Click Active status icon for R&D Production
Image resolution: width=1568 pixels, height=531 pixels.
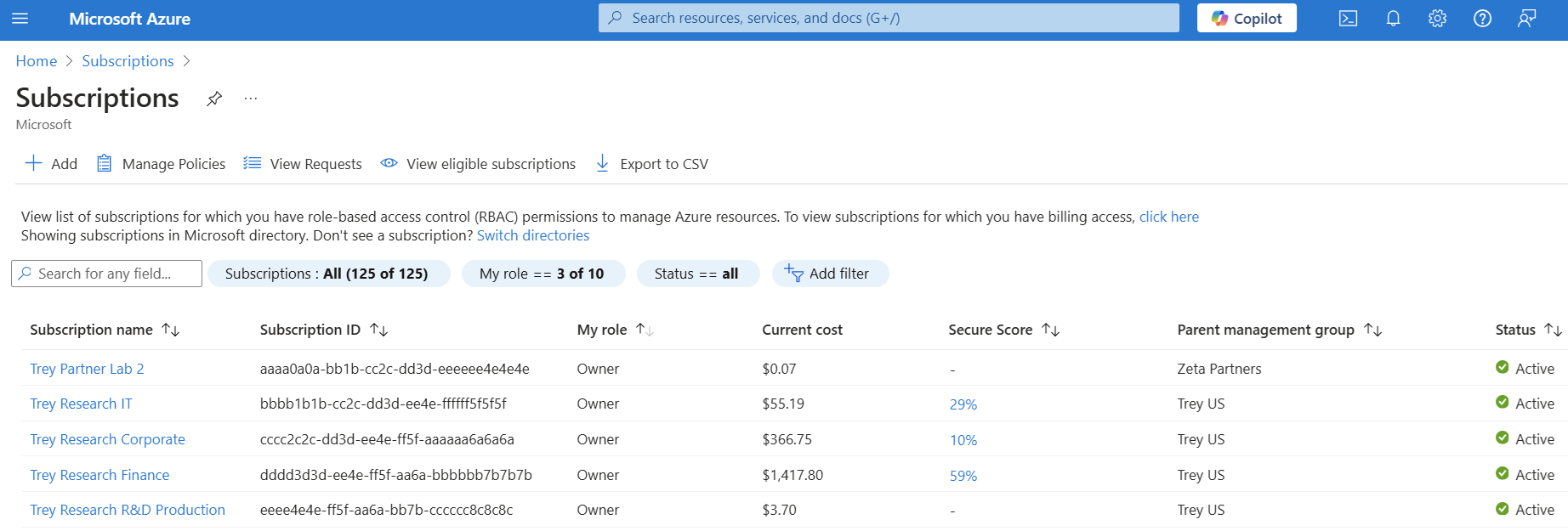[x=1503, y=508]
